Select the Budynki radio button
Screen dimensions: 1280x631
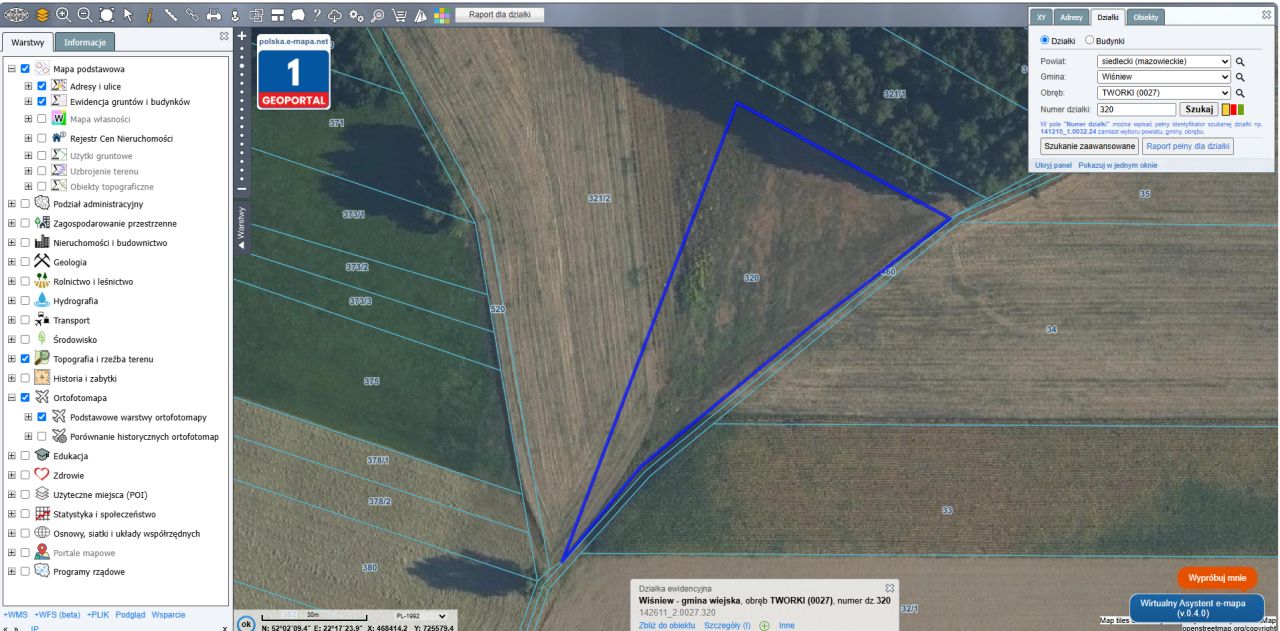point(1090,41)
